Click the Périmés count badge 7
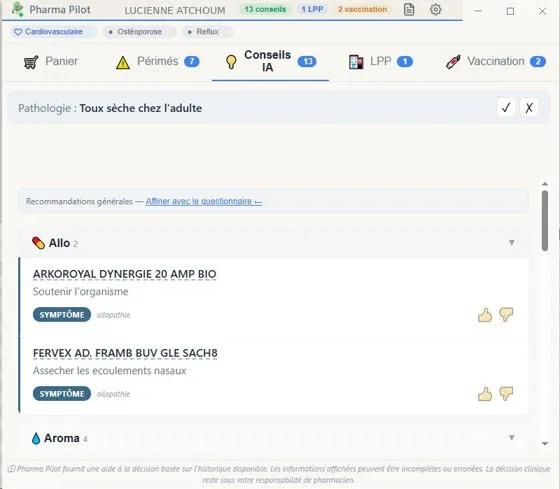This screenshot has width=560, height=489. [192, 62]
